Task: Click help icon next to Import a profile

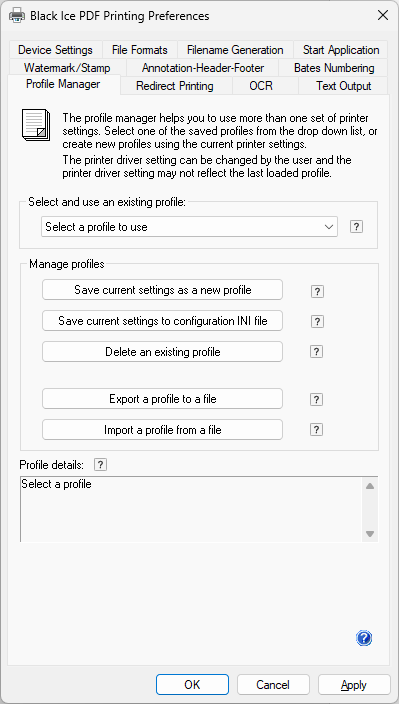Action: coord(316,430)
